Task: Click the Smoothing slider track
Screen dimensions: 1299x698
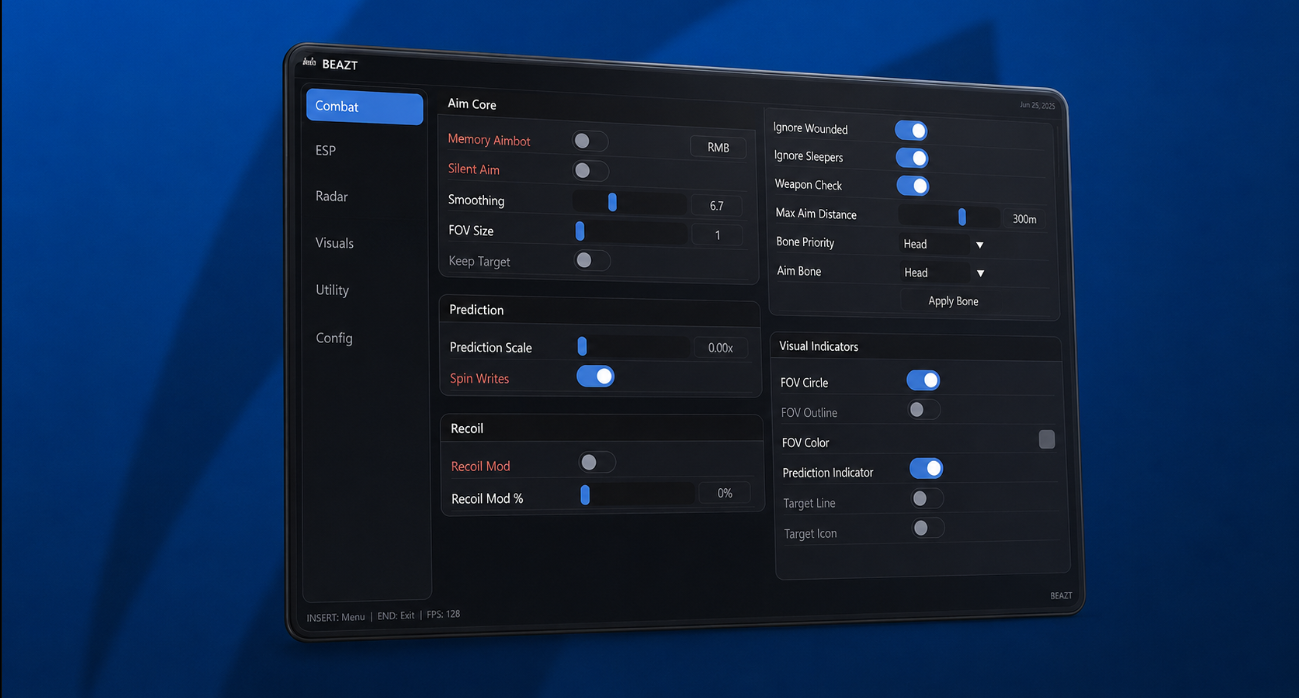Action: 629,203
